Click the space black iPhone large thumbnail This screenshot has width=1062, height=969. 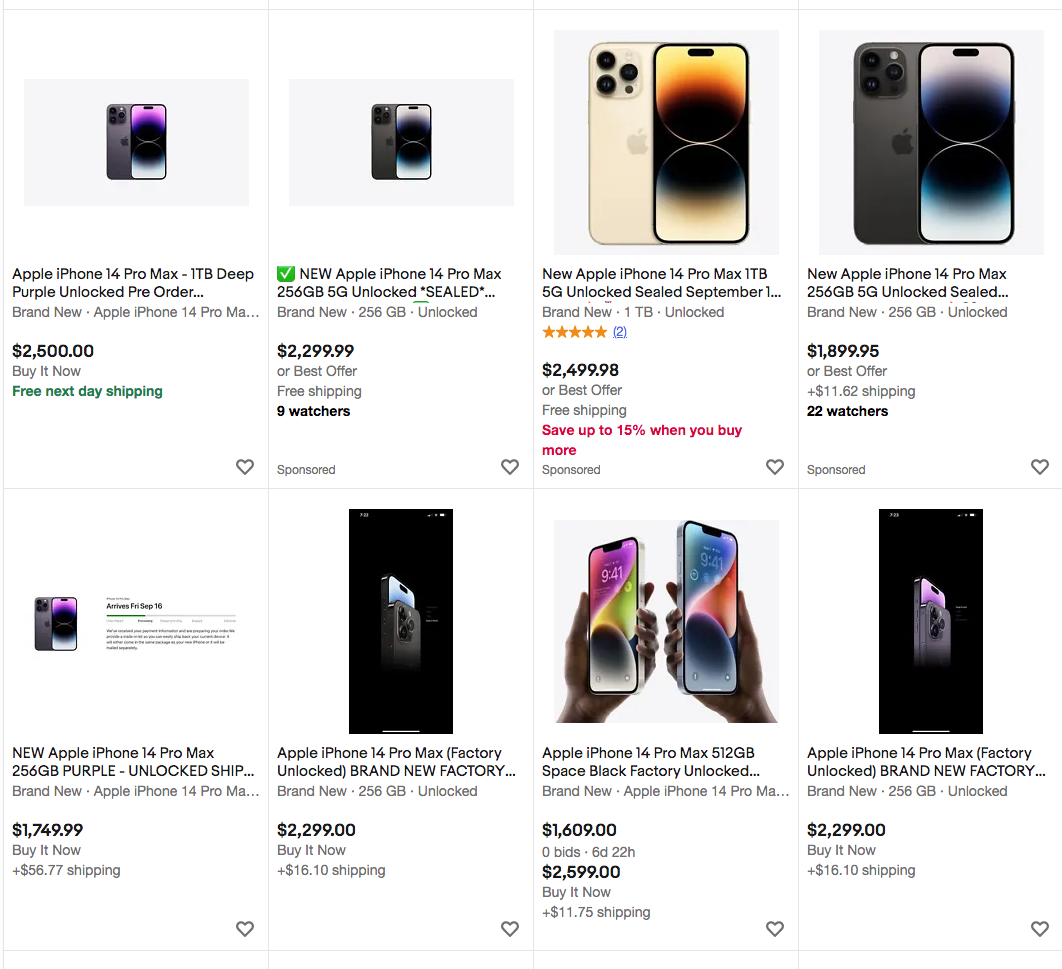[931, 142]
